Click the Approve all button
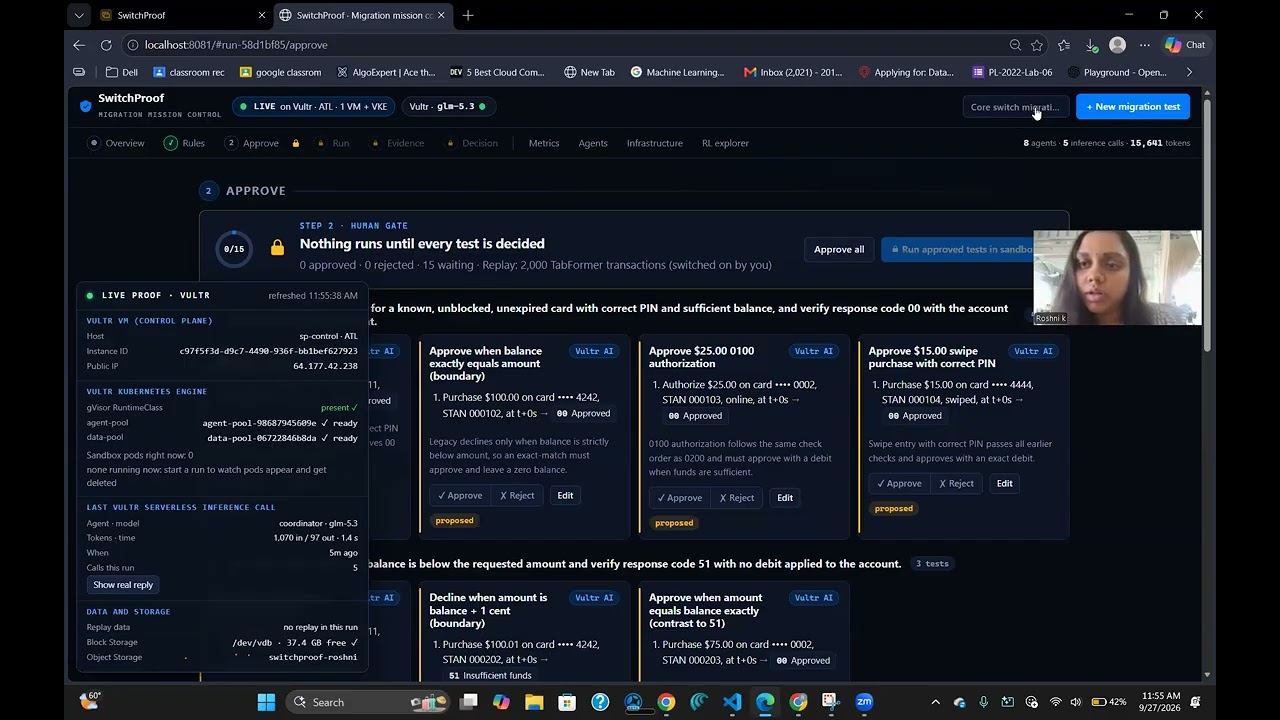 pyautogui.click(x=839, y=250)
